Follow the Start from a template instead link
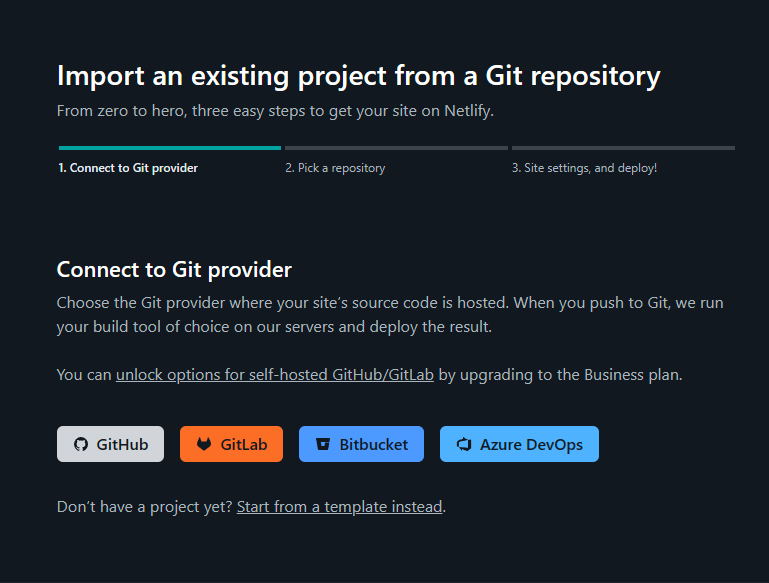 pos(339,507)
